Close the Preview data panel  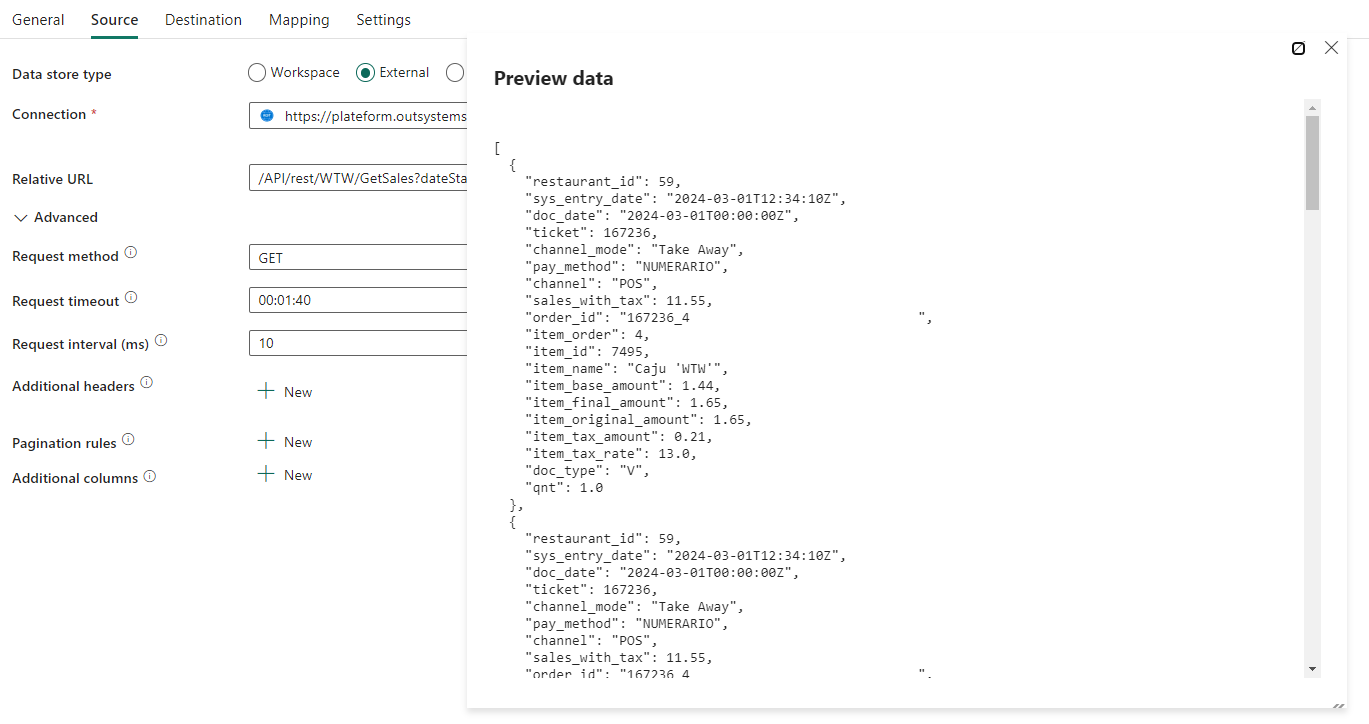[x=1331, y=48]
